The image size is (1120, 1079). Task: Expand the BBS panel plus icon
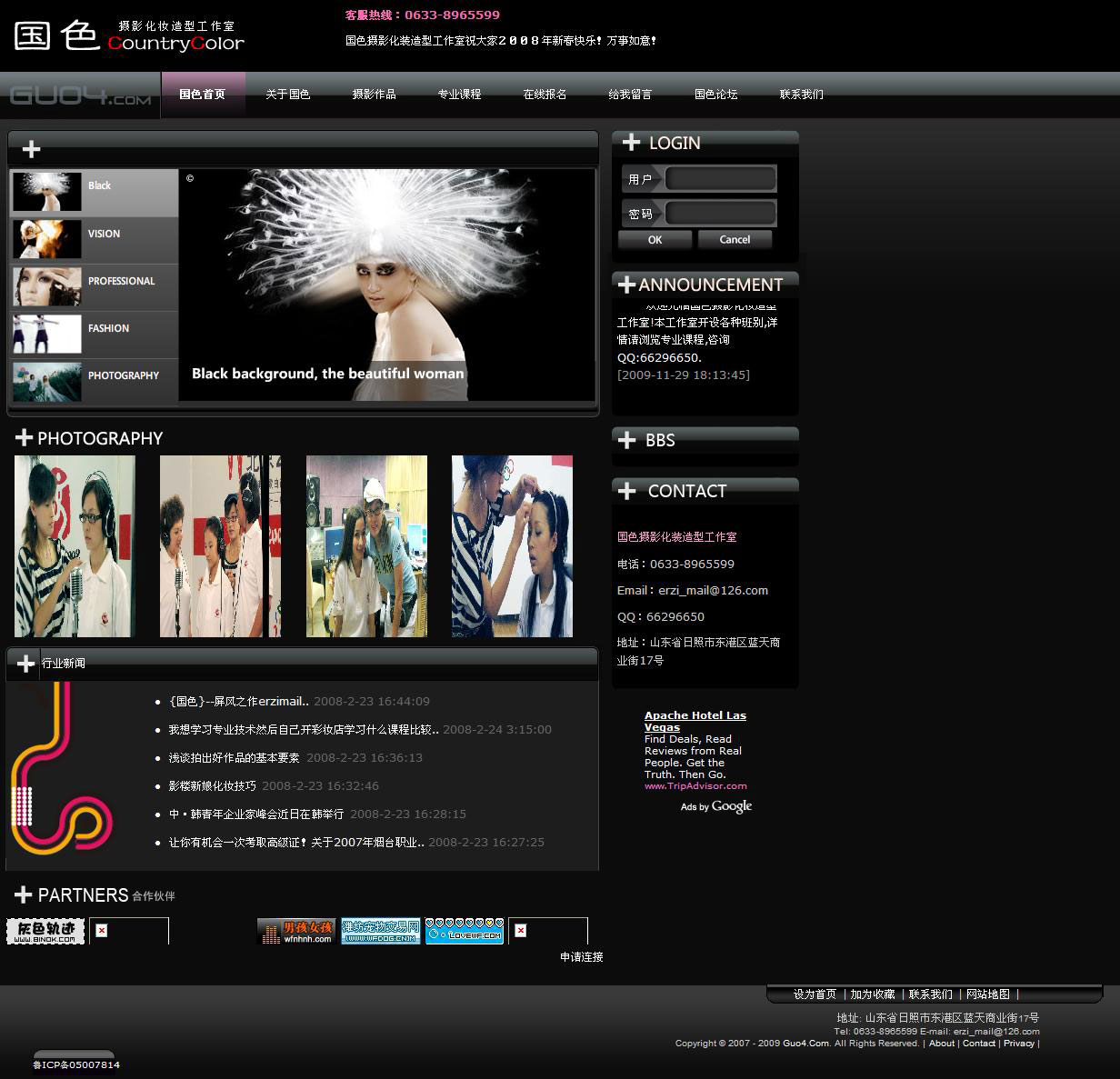pyautogui.click(x=626, y=440)
